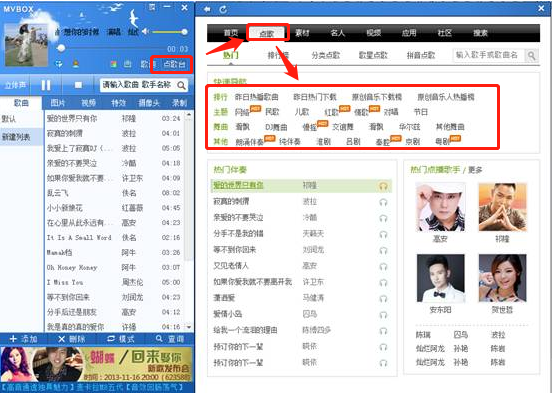Viewport: 553px width, 395px height.
Task: Click 查询 at playlist bottom bar
Action: (170, 339)
